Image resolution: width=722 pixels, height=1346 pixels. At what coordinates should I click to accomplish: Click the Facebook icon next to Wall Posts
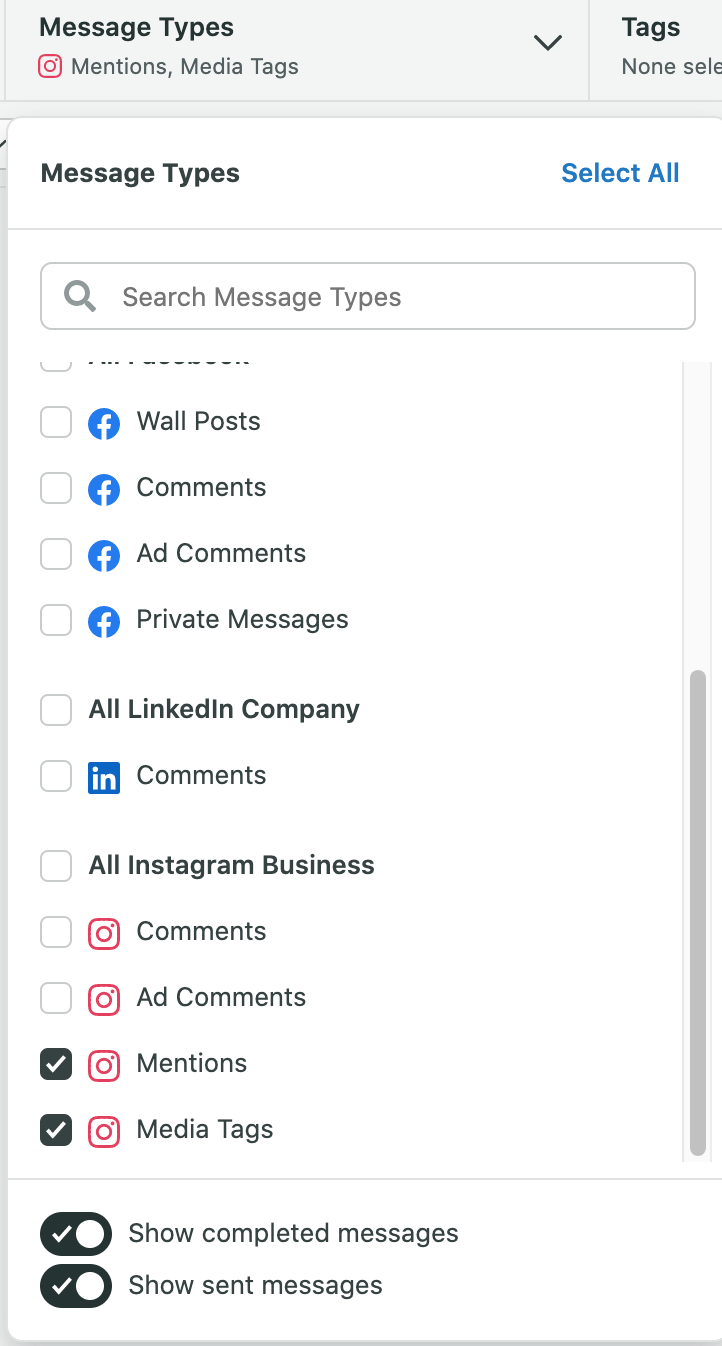104,422
